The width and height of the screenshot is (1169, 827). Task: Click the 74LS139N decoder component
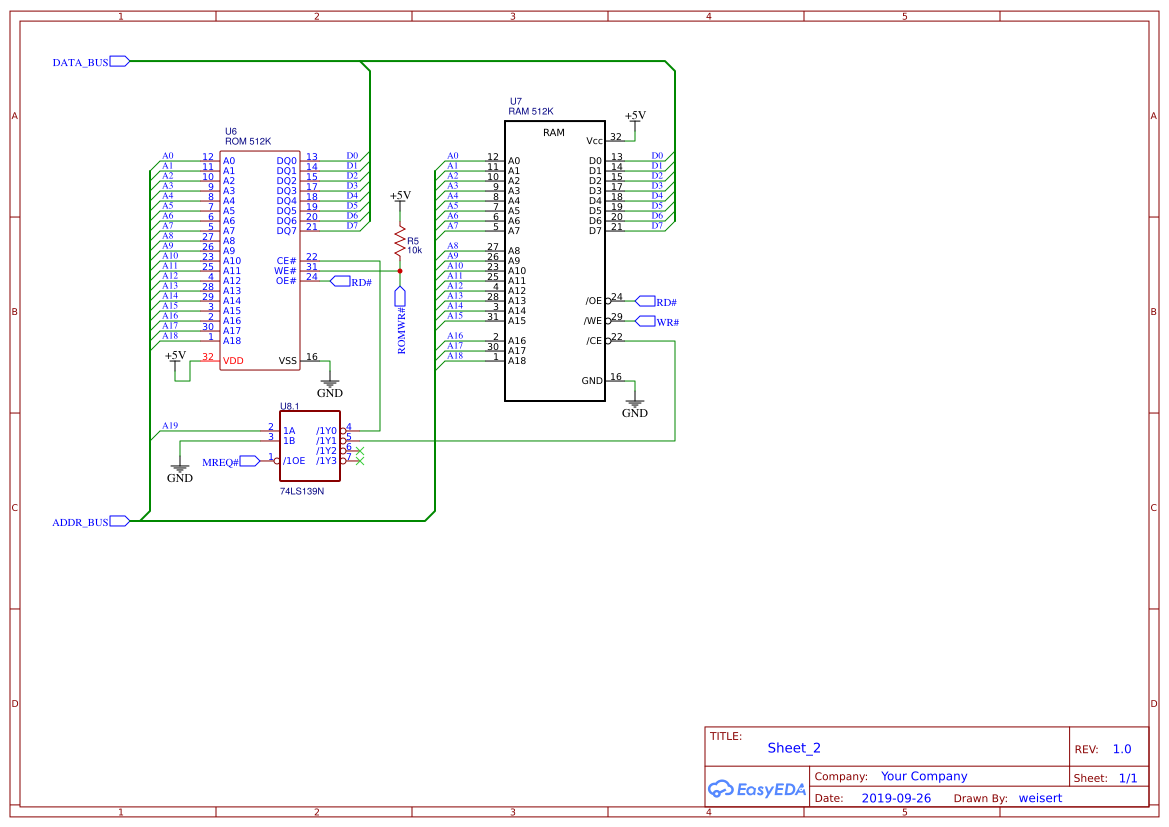coord(309,446)
